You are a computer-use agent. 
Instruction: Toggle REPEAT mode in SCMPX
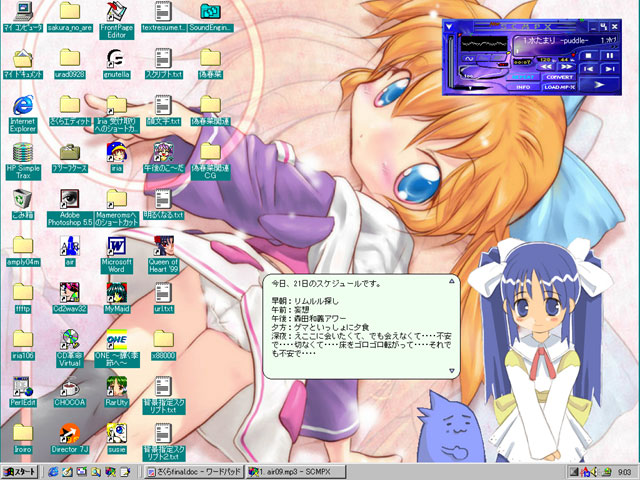coord(523,77)
